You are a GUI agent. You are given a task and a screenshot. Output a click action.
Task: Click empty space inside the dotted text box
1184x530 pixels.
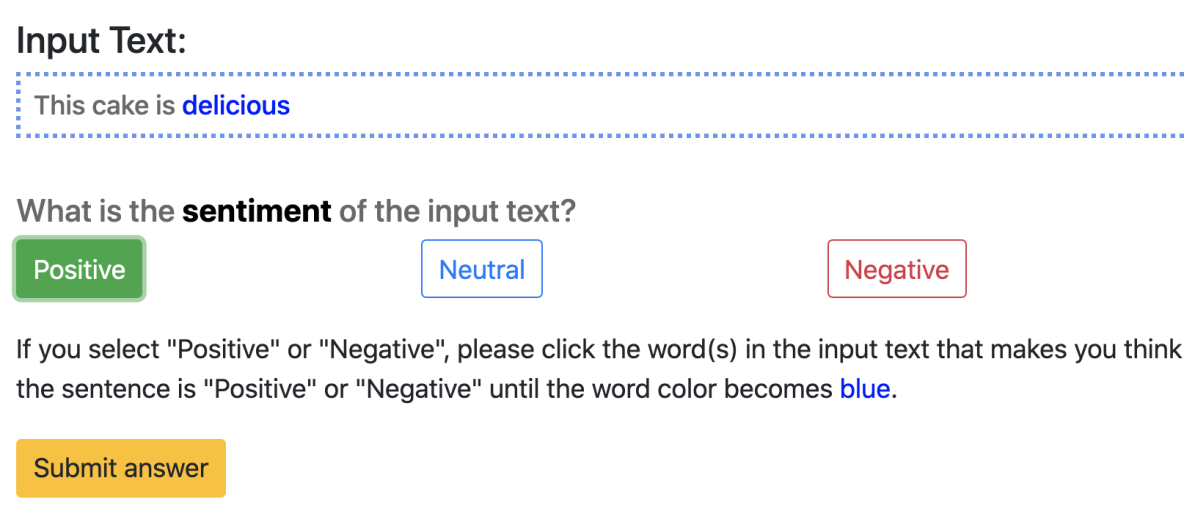[700, 105]
